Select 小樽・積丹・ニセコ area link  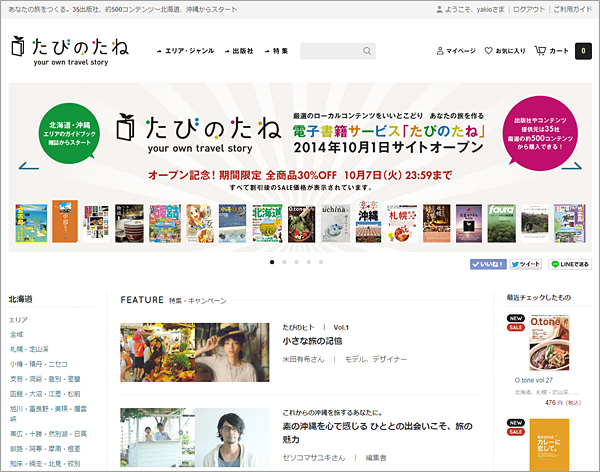click(39, 364)
